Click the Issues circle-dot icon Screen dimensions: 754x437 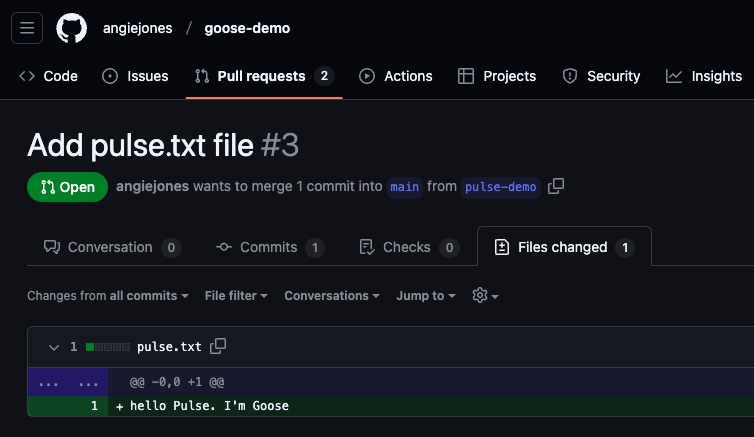point(110,76)
